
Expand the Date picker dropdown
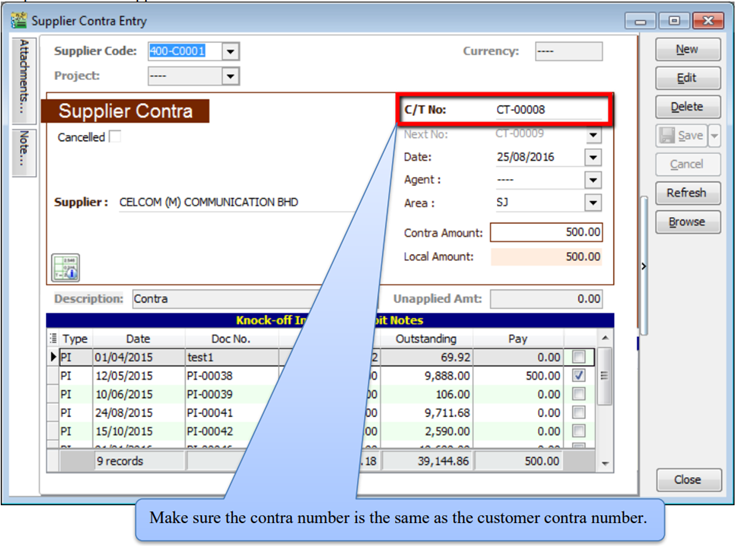click(x=593, y=158)
